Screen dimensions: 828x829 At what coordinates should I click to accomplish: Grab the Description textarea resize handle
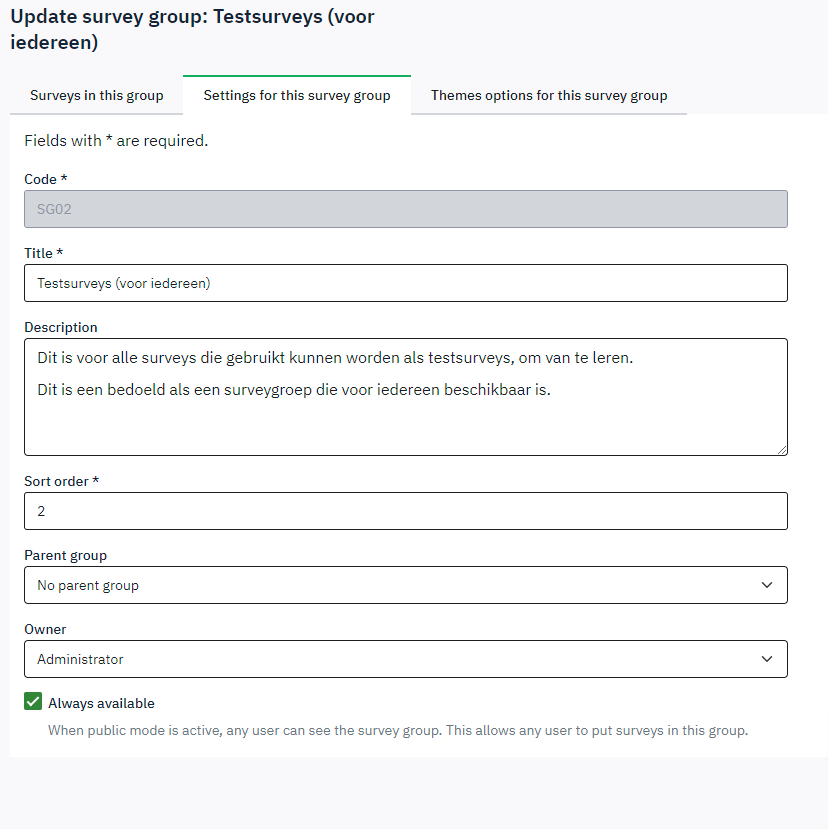click(781, 449)
